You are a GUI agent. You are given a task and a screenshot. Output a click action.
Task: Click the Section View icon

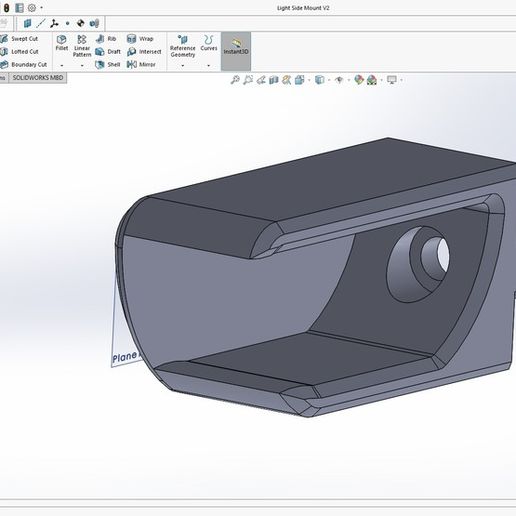click(274, 80)
